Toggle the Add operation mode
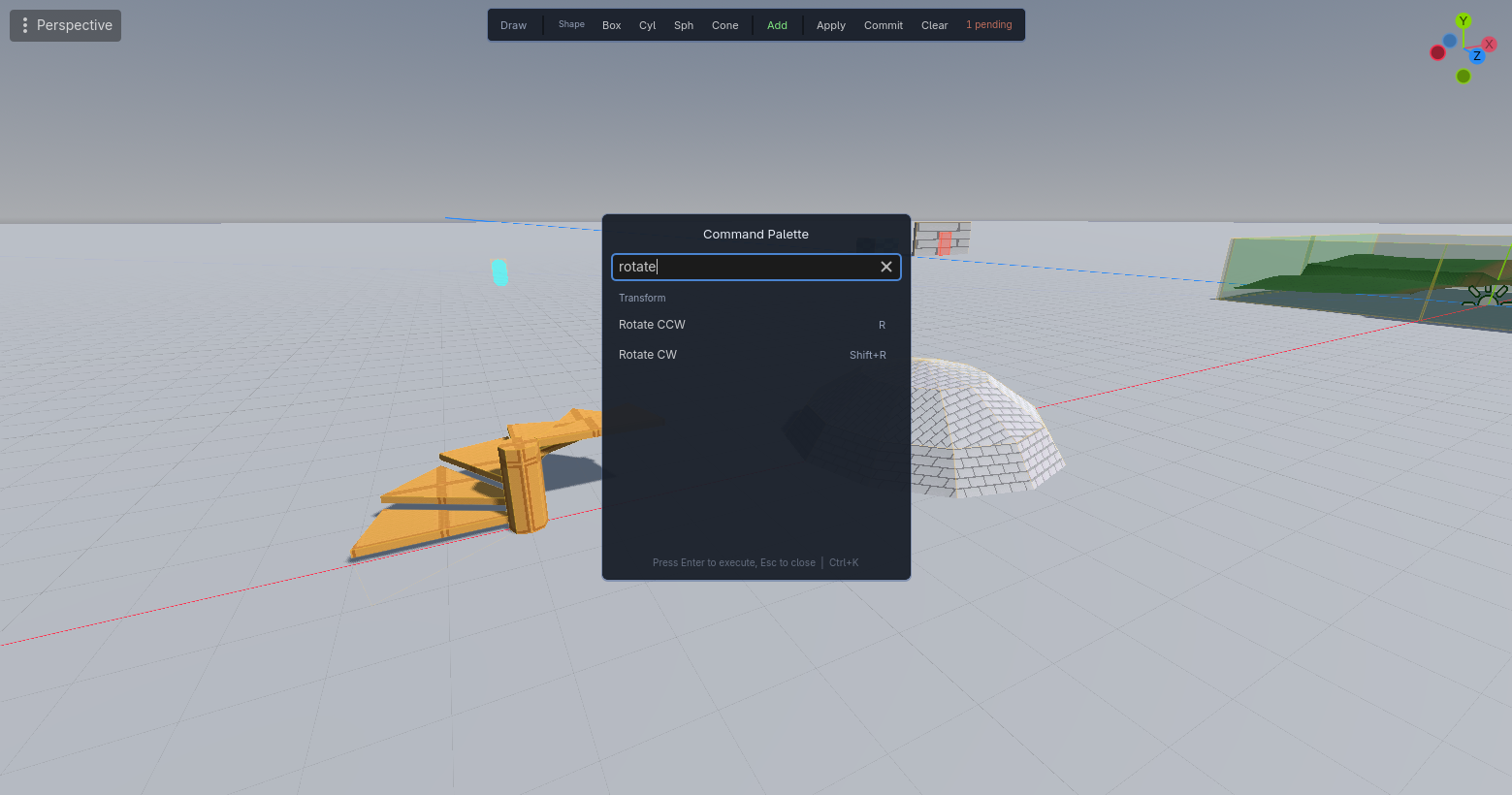 777,25
